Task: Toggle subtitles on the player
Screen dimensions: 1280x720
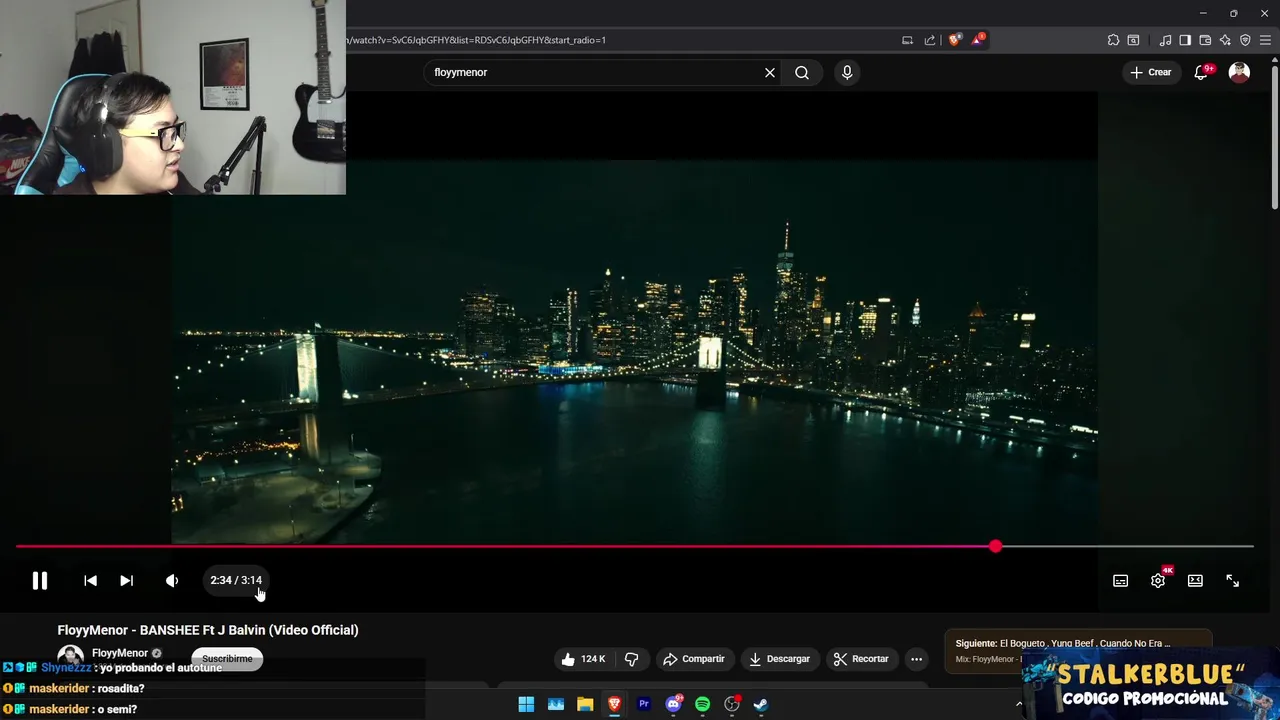Action: point(1121,581)
